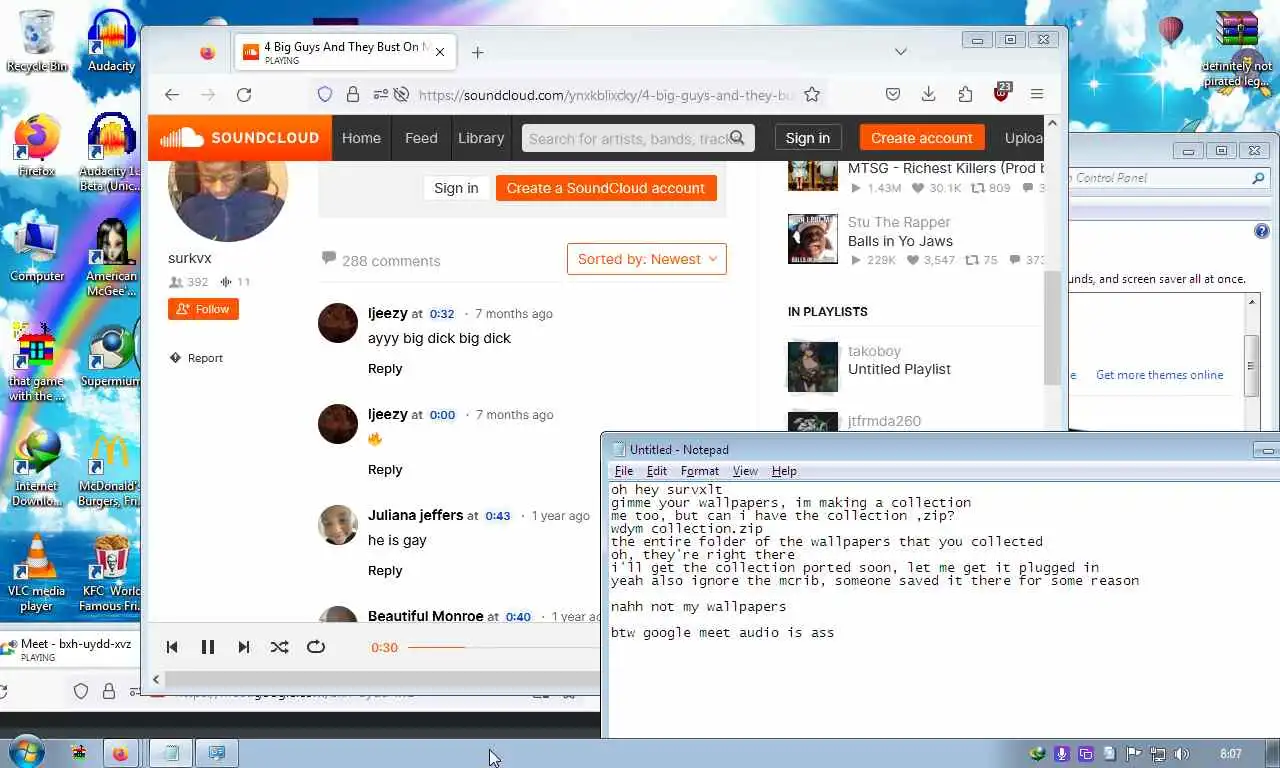Image resolution: width=1280 pixels, height=768 pixels.
Task: Open Notepad Help menu
Action: 784,471
